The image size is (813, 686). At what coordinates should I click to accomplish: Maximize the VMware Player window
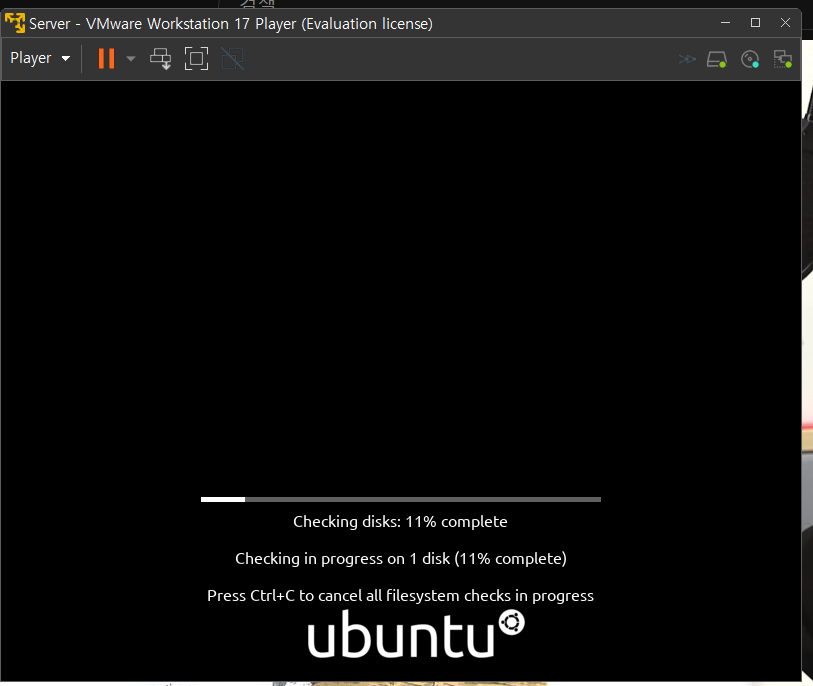(x=755, y=23)
